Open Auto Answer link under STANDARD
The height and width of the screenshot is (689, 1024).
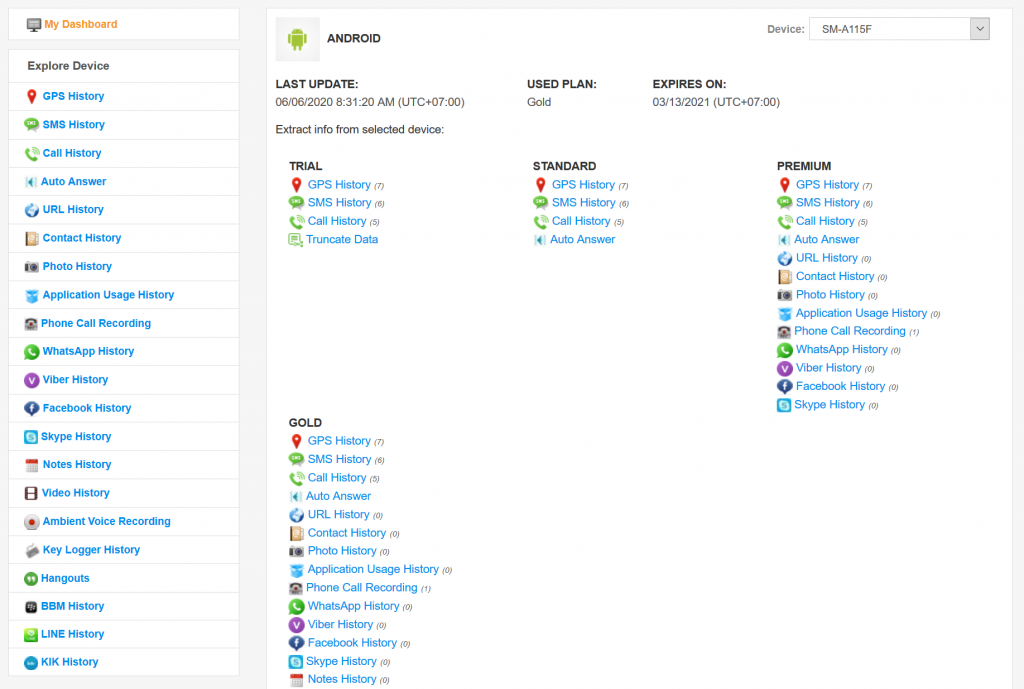(583, 240)
